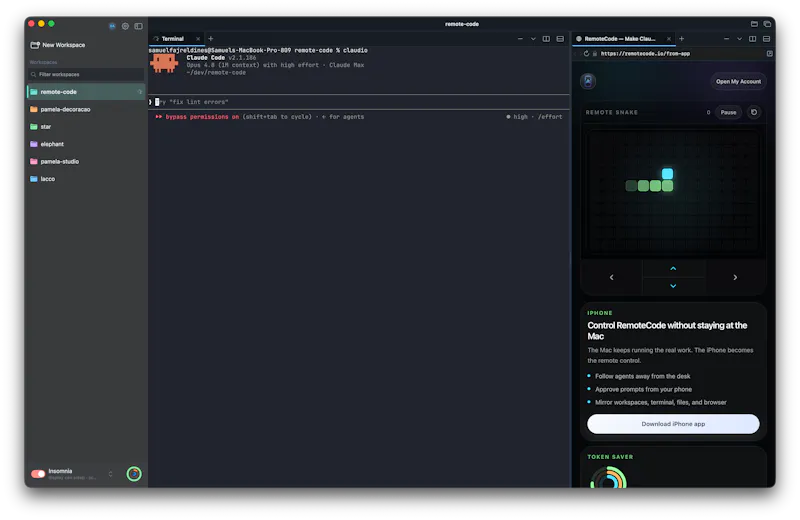Select the remote-code workspace

86,92
